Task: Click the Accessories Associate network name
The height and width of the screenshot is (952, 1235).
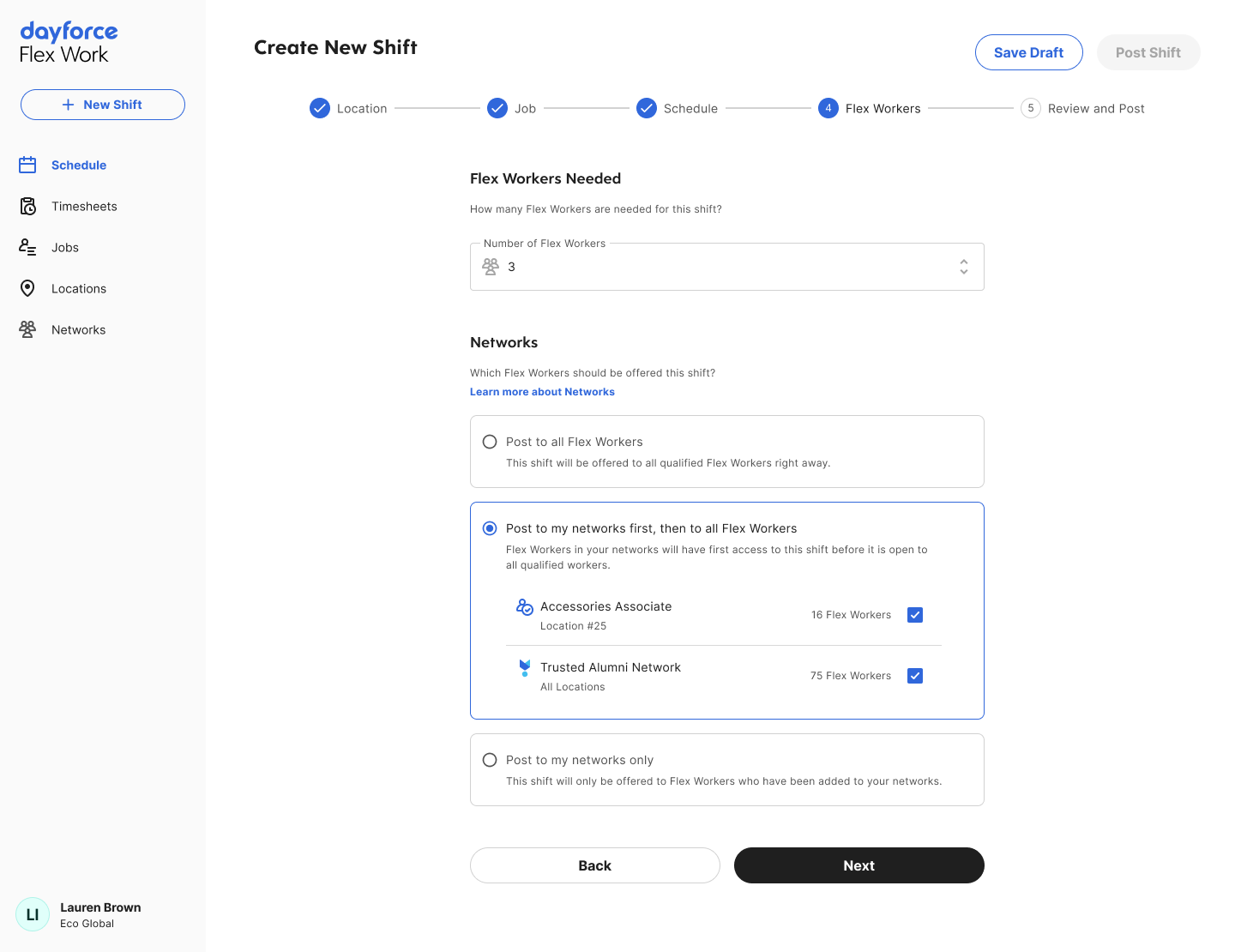Action: (605, 606)
